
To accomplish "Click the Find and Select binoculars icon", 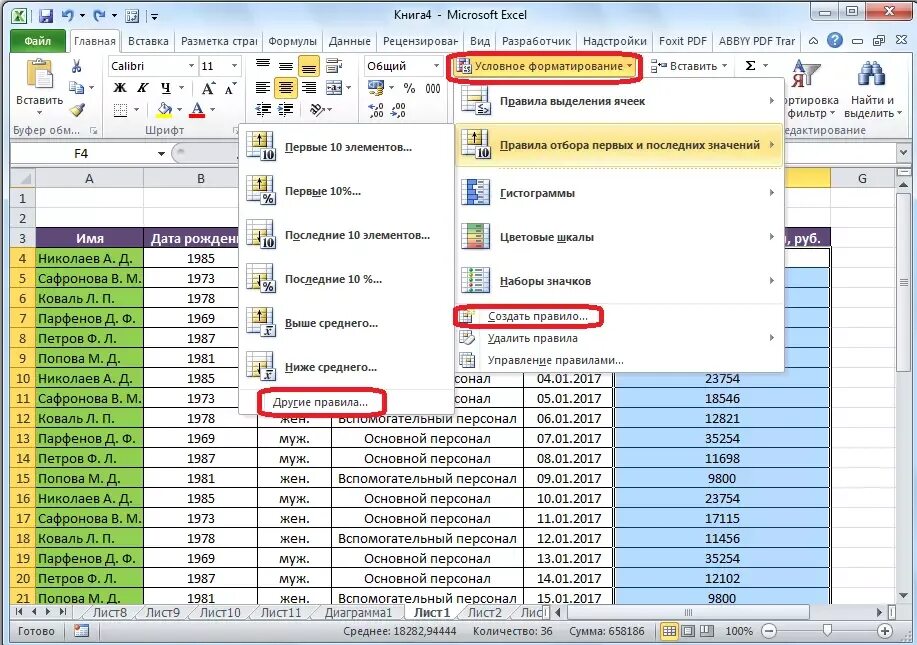I will (871, 74).
